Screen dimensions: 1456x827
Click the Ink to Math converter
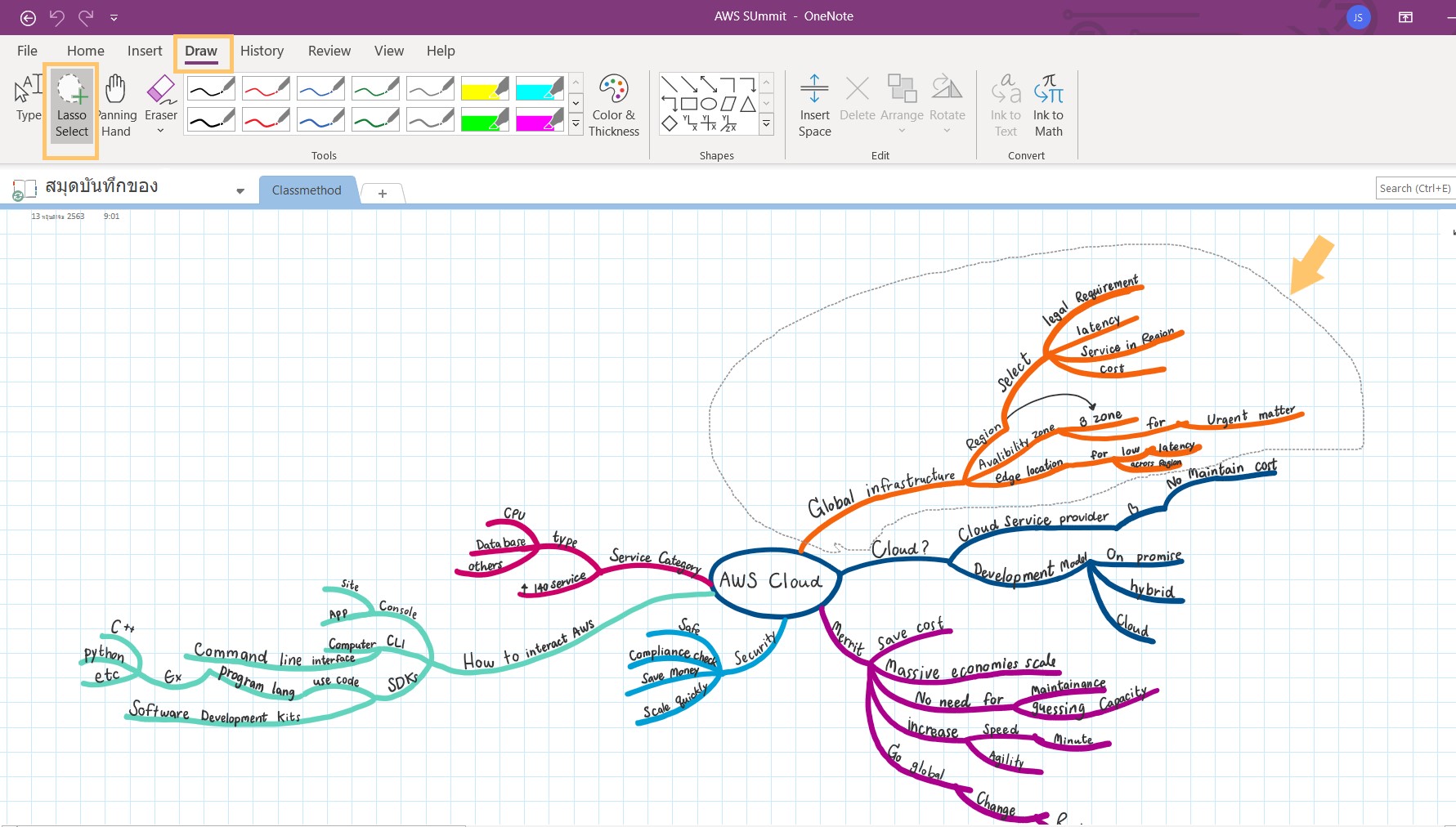click(1048, 105)
